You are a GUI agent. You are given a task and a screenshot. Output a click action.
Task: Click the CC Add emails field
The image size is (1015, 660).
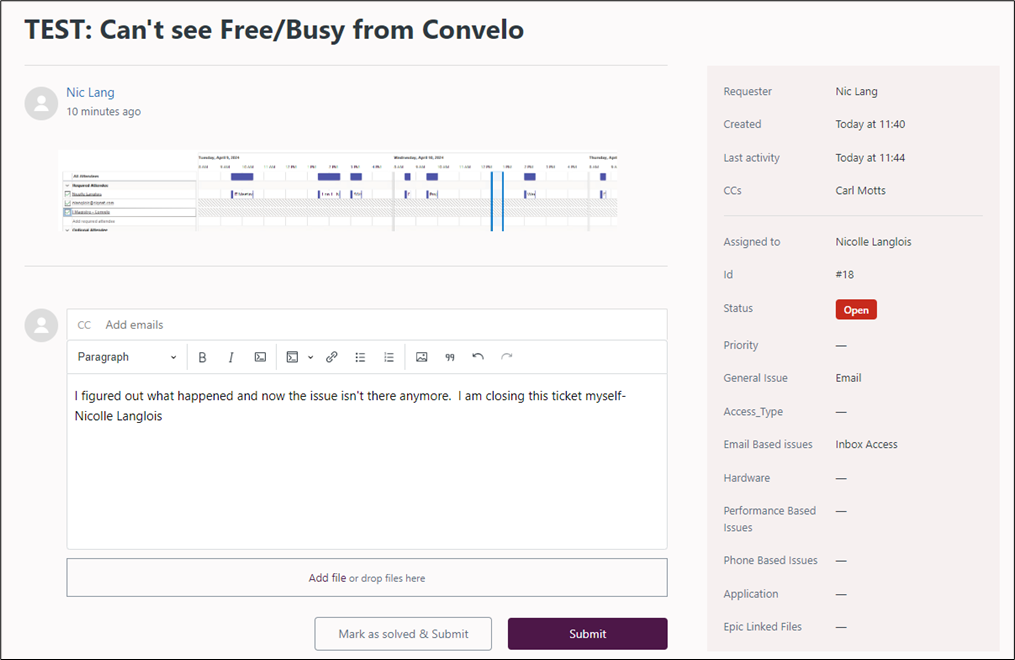point(380,325)
